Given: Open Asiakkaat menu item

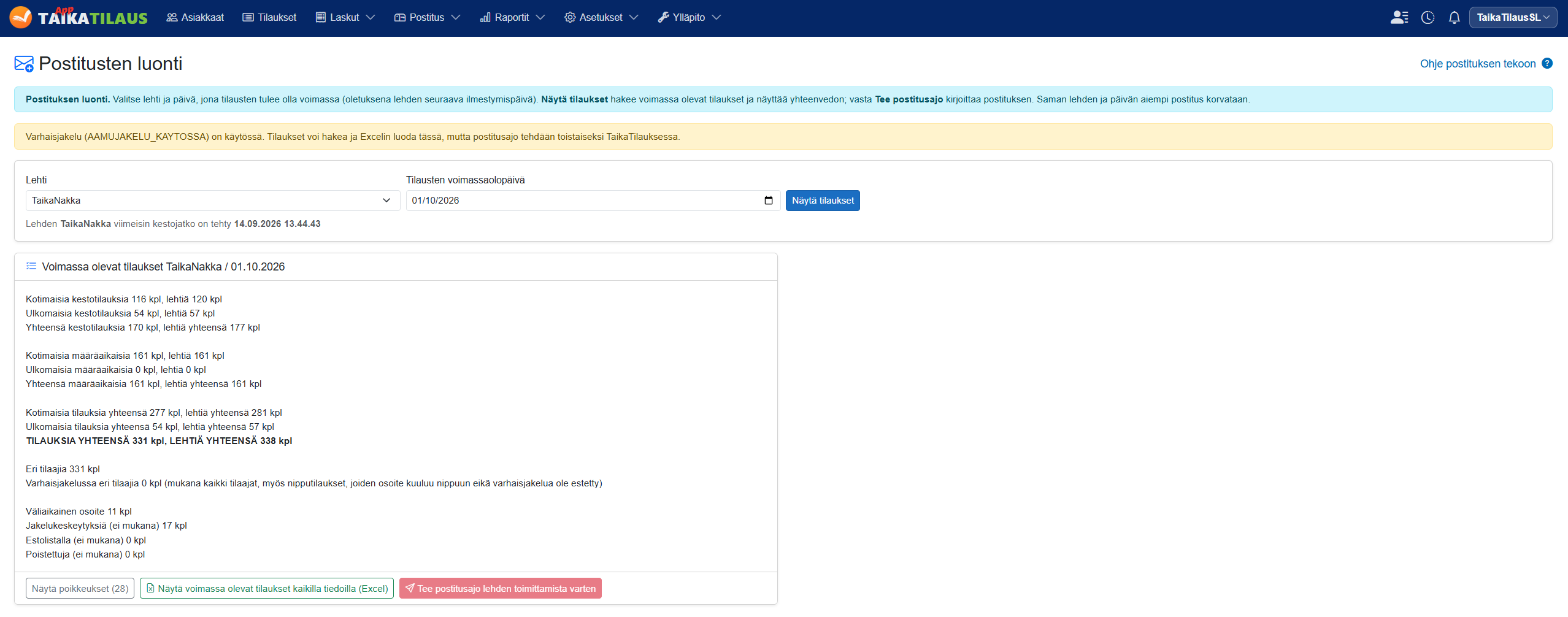Looking at the screenshot, I should [195, 17].
